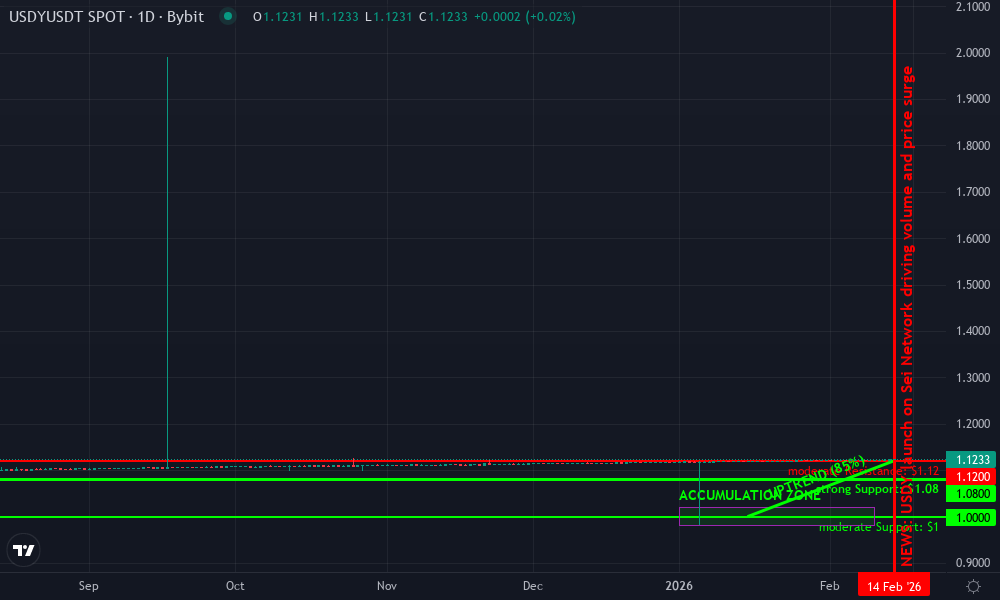1000x600 pixels.
Task: Click the green market status dot
Action: tap(228, 17)
